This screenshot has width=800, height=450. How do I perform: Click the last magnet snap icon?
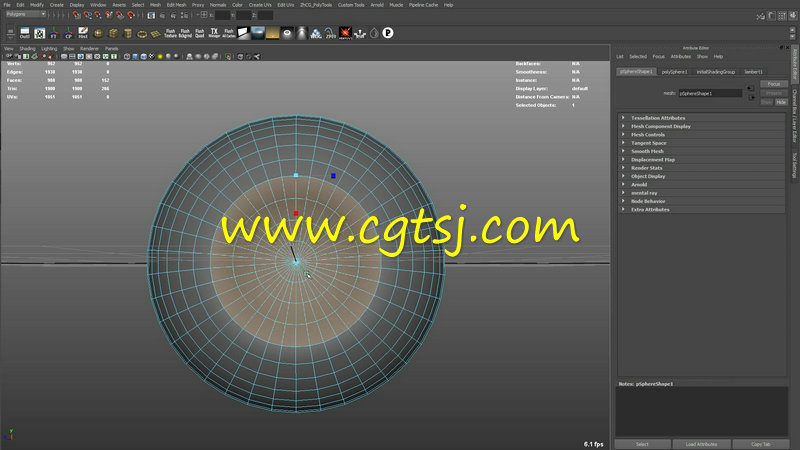pyautogui.click(x=131, y=15)
